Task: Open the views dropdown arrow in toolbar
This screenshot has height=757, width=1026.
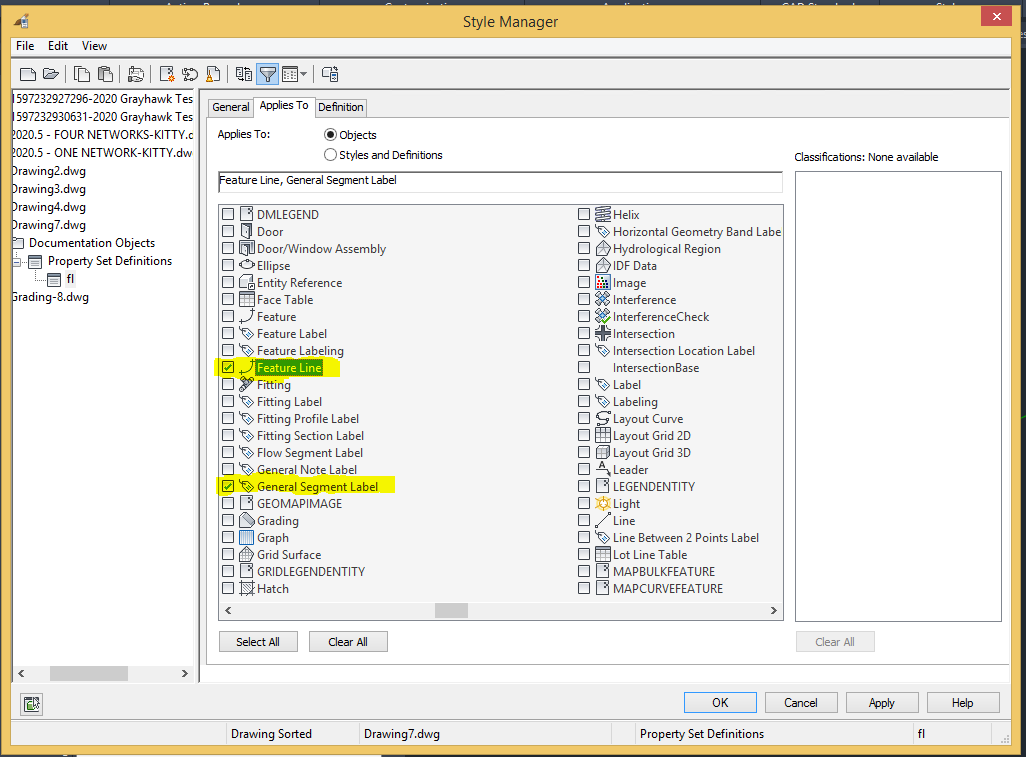Action: (304, 74)
